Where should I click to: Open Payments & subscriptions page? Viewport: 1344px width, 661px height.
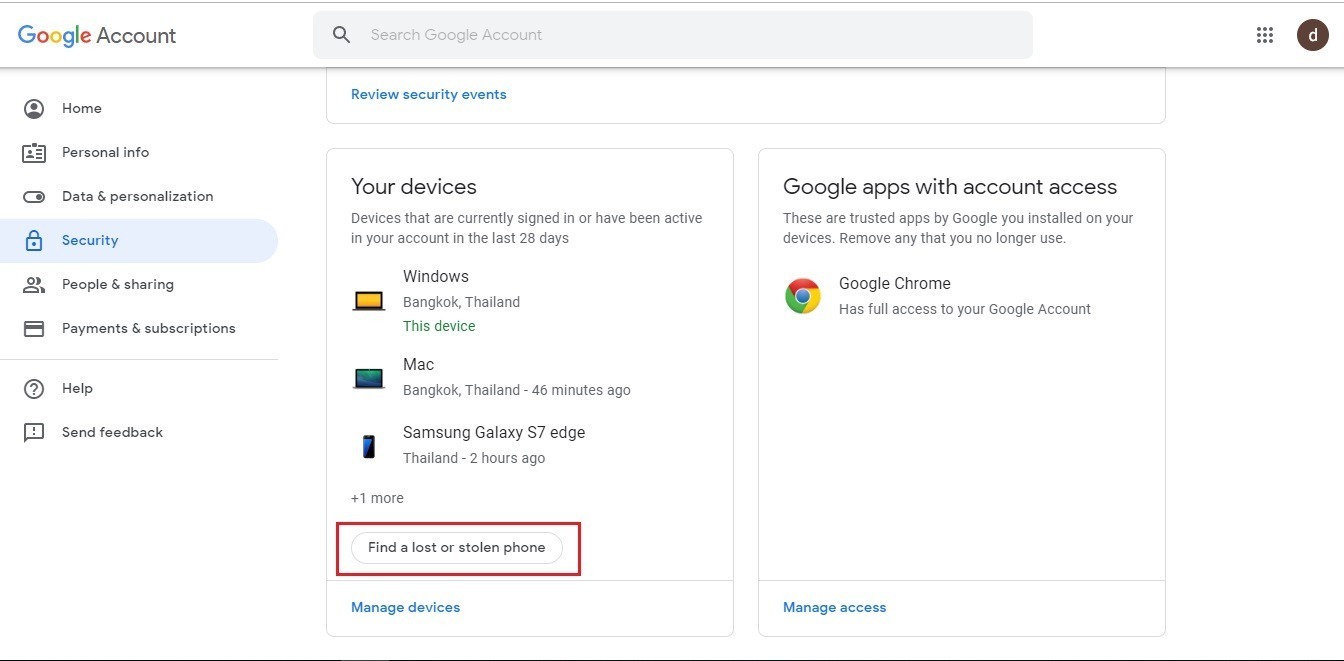click(x=148, y=328)
